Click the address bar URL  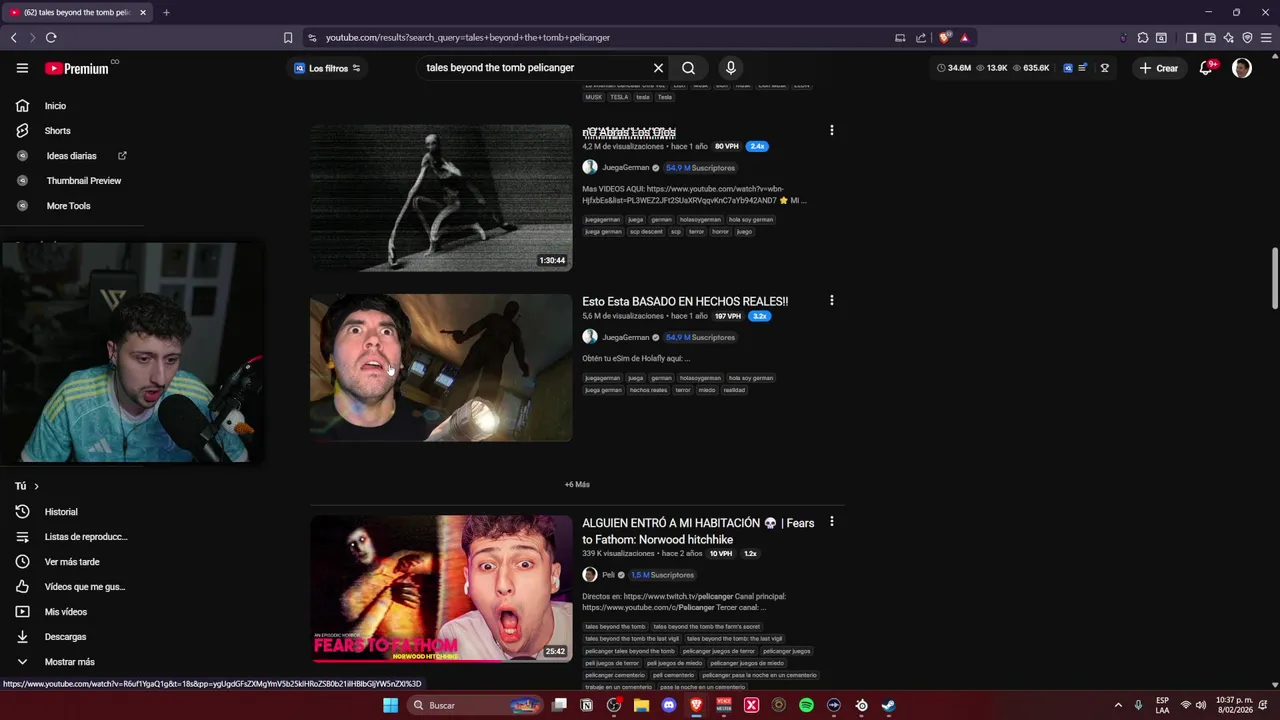pos(467,38)
